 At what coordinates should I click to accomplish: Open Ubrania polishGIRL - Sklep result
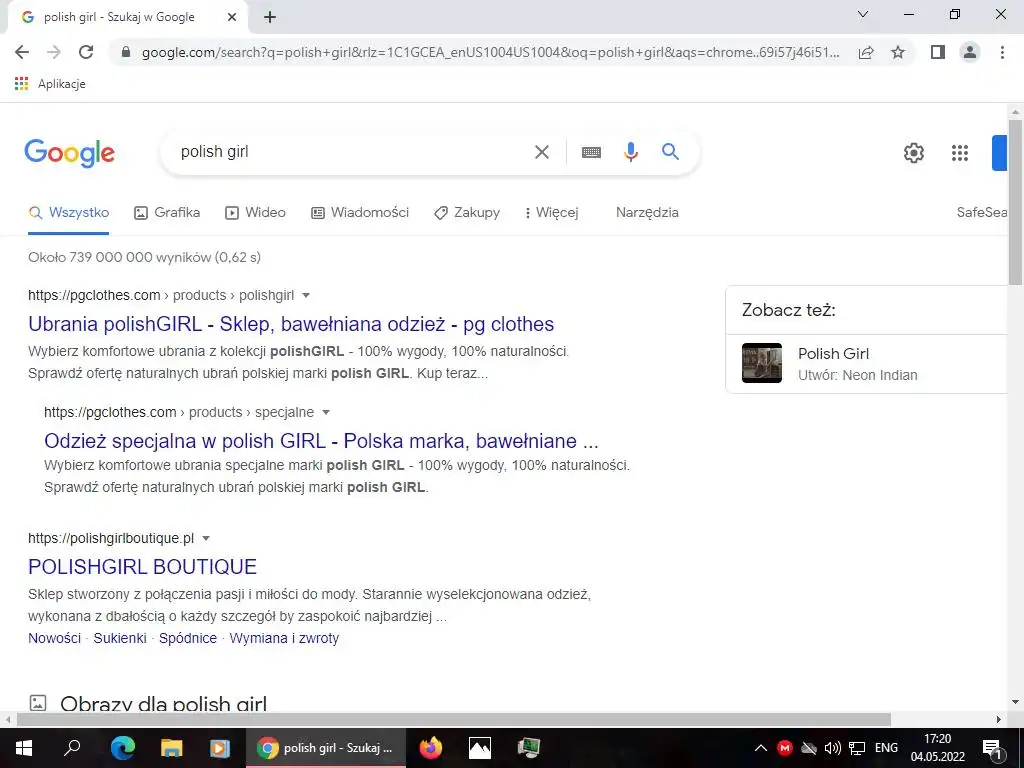pos(291,324)
